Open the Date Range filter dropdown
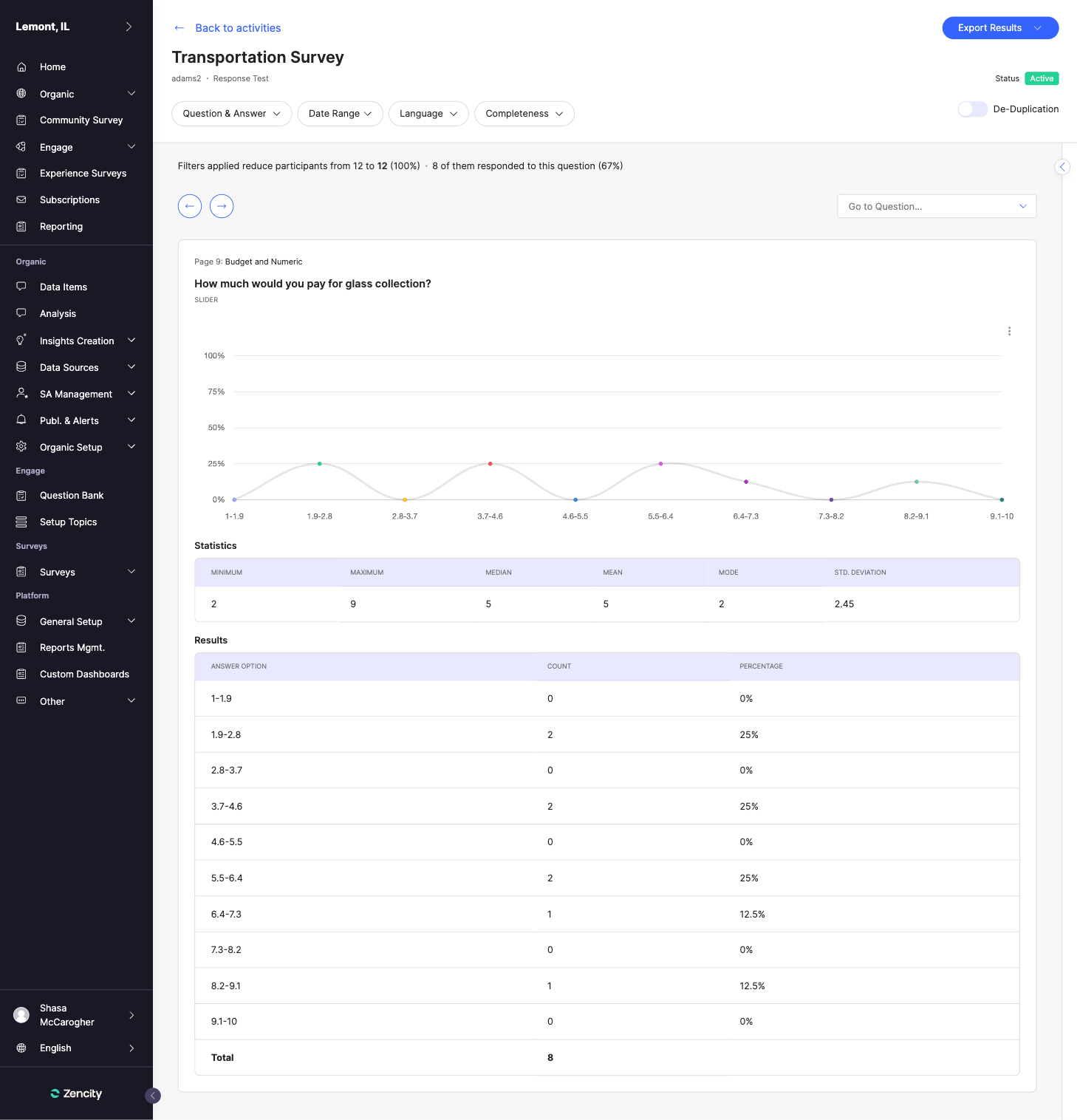Viewport: 1077px width, 1120px height. pos(340,114)
